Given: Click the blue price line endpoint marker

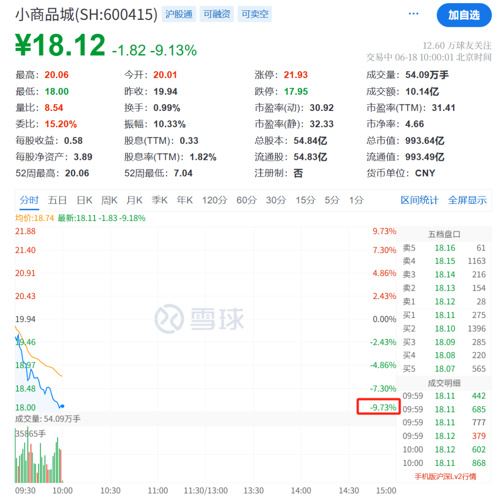Looking at the screenshot, I should coord(62,406).
